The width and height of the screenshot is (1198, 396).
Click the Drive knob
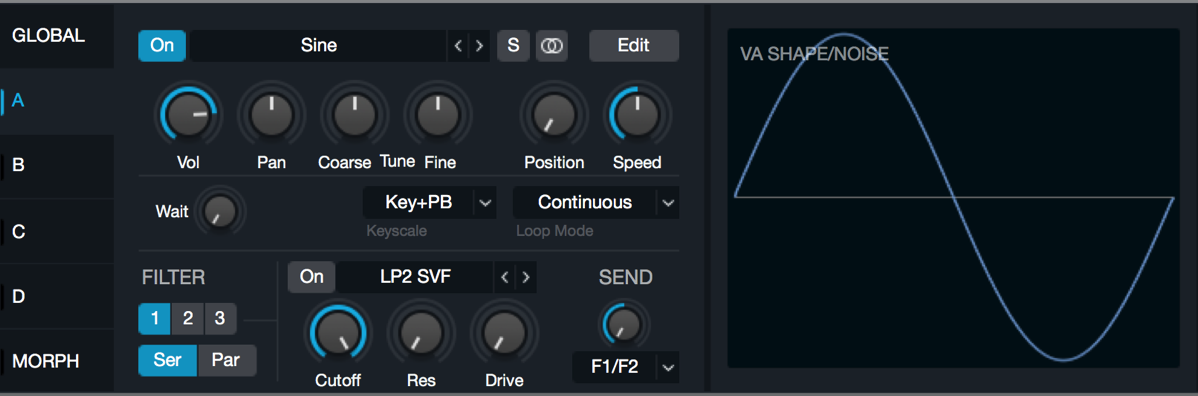[x=504, y=333]
